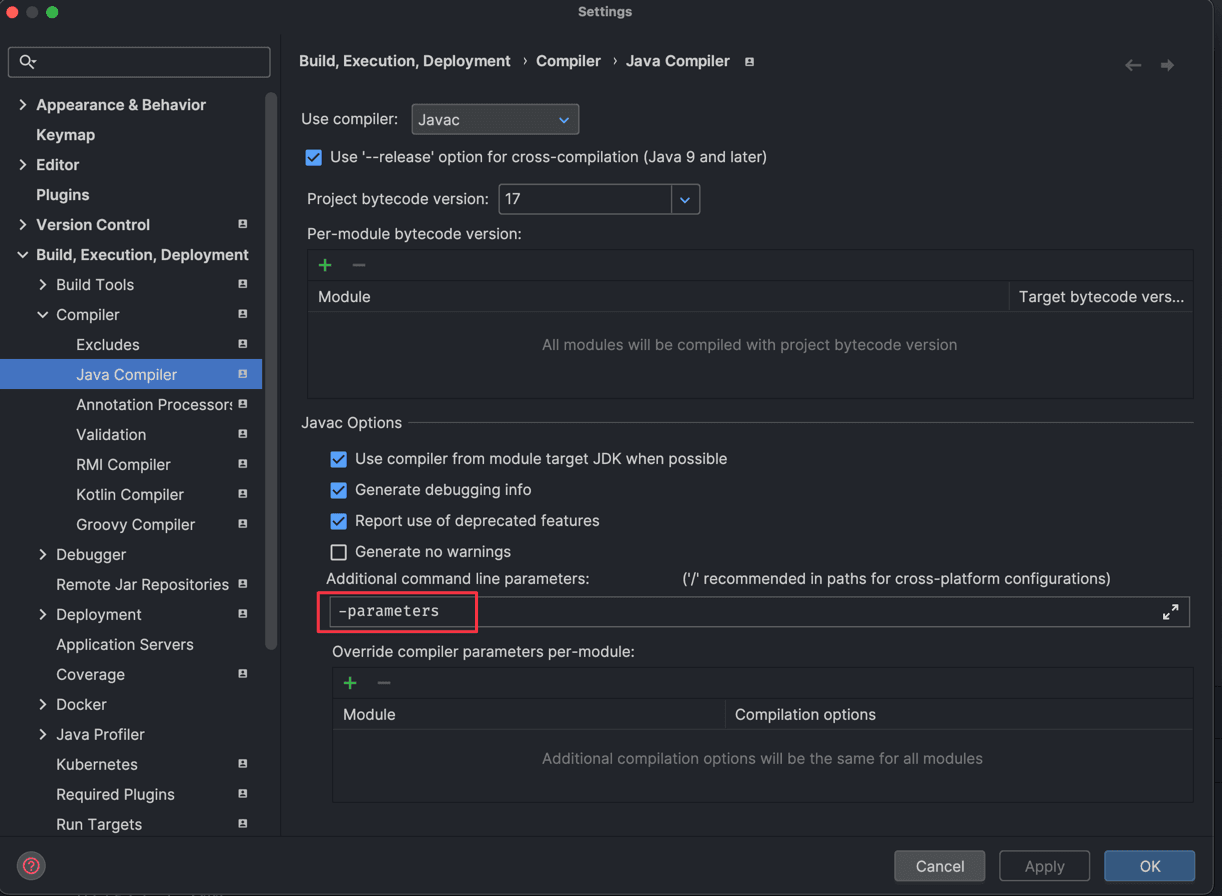Disable Generate debugging info checkbox

[x=339, y=490]
